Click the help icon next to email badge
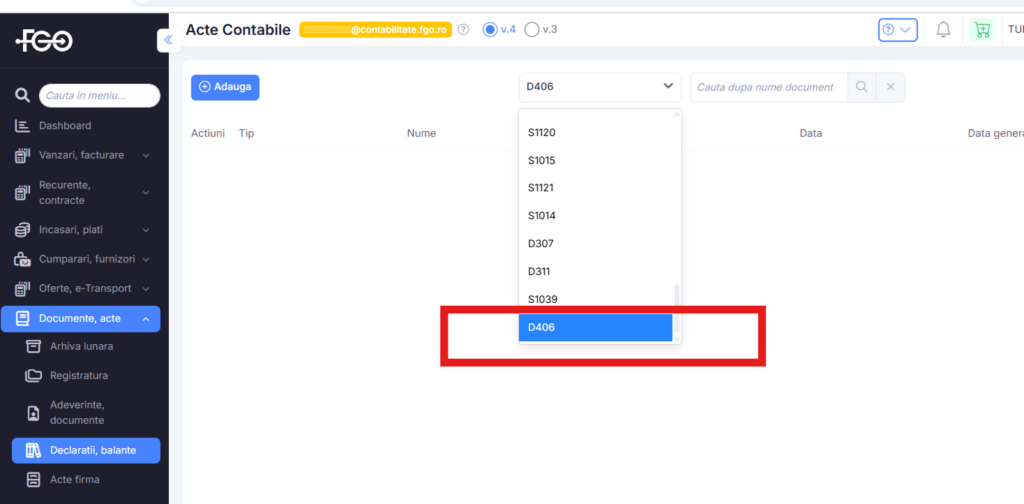1024x504 pixels. pyautogui.click(x=463, y=30)
